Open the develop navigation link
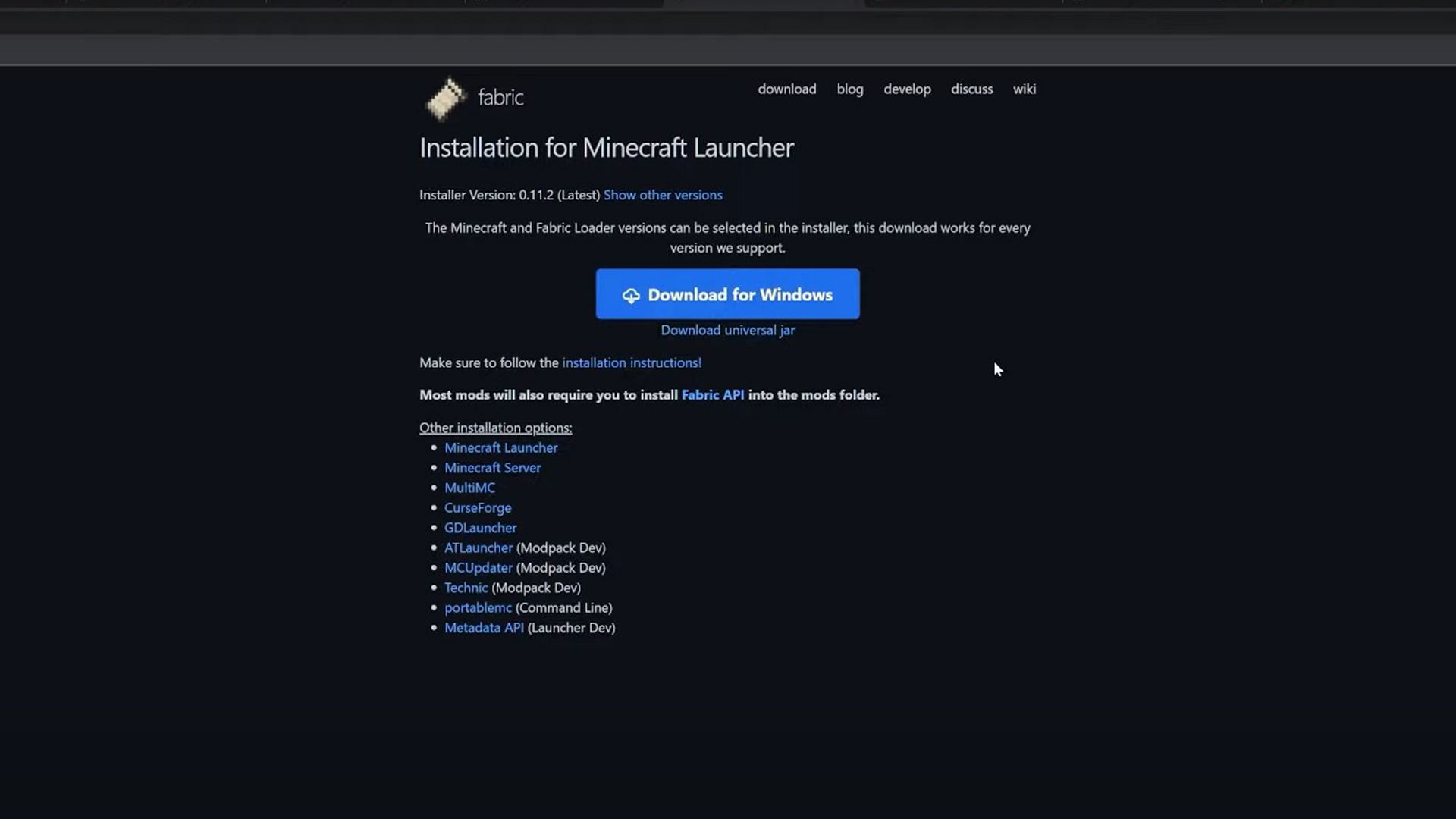Image resolution: width=1456 pixels, height=819 pixels. click(907, 89)
